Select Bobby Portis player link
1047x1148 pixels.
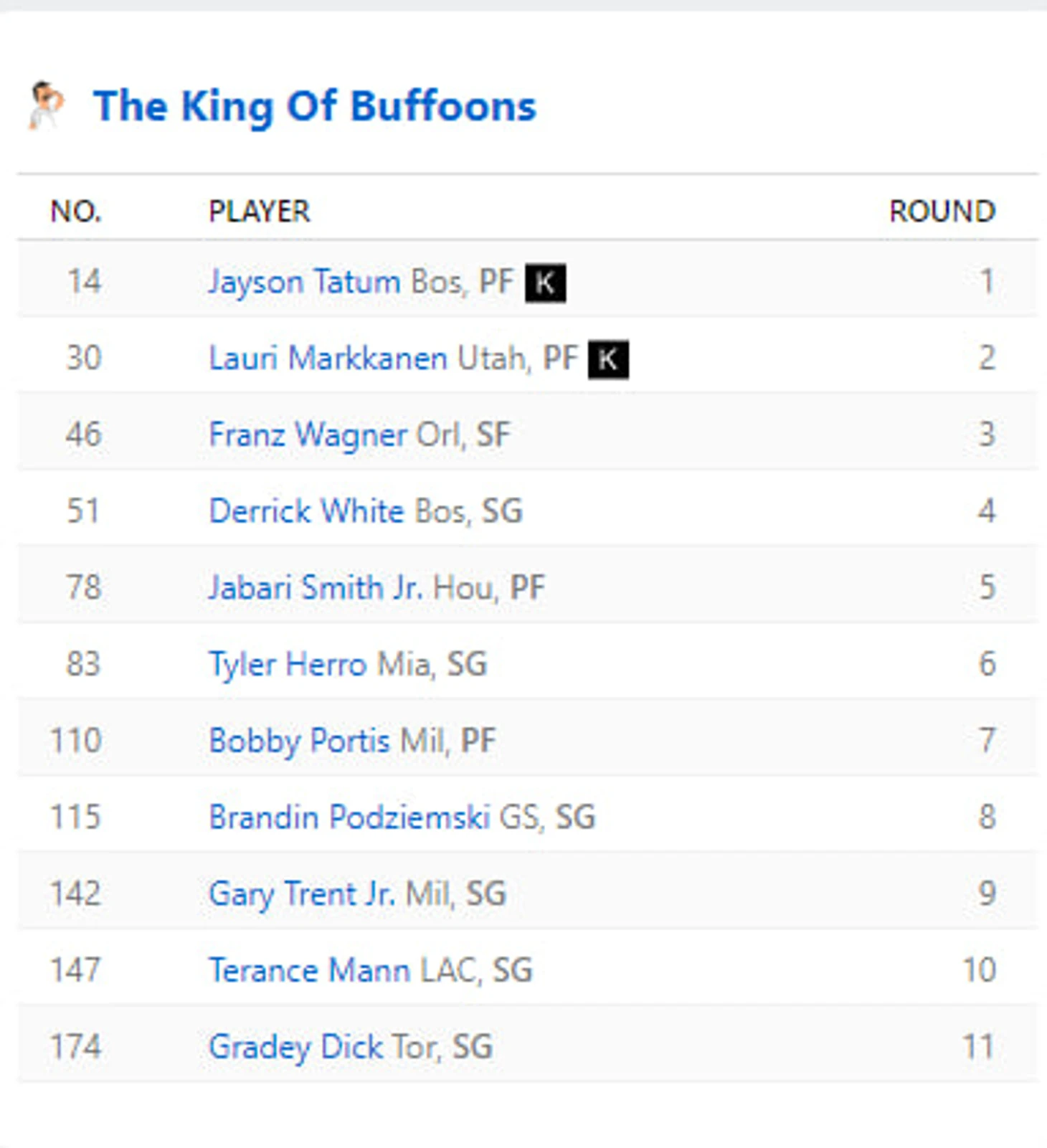pos(299,741)
